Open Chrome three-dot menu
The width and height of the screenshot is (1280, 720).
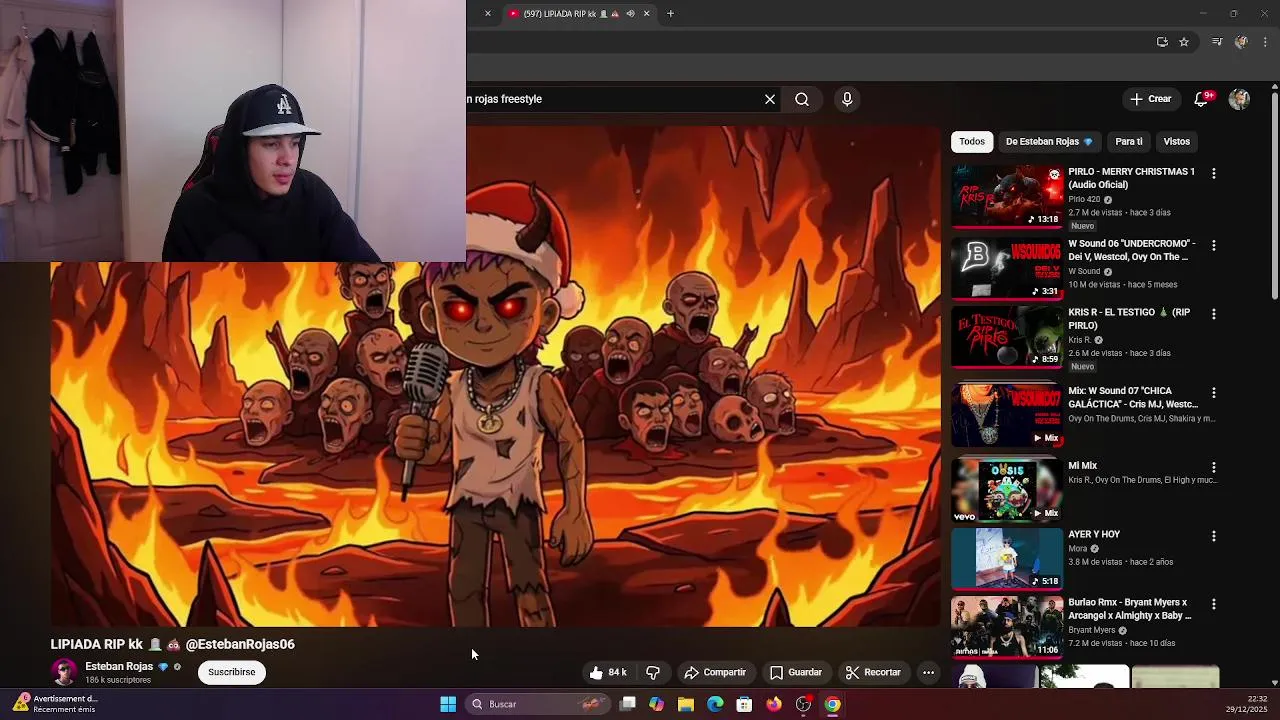(1265, 42)
